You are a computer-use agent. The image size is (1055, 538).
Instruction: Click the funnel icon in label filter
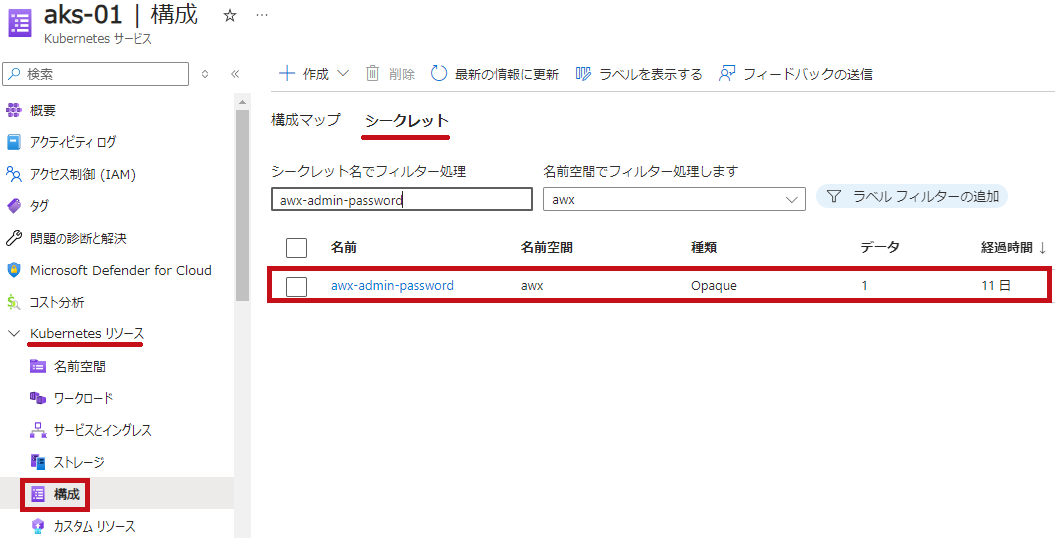click(x=834, y=196)
